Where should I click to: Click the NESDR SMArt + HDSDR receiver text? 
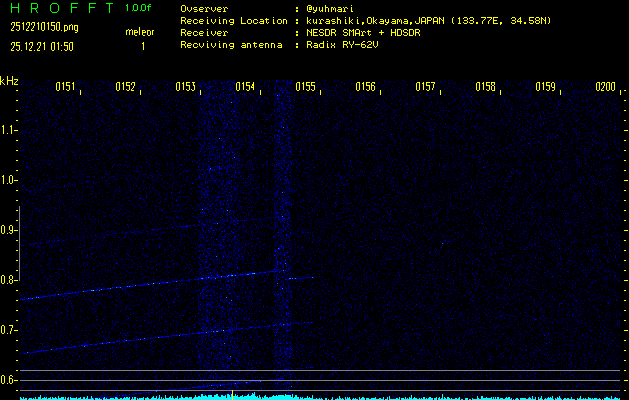click(x=362, y=33)
